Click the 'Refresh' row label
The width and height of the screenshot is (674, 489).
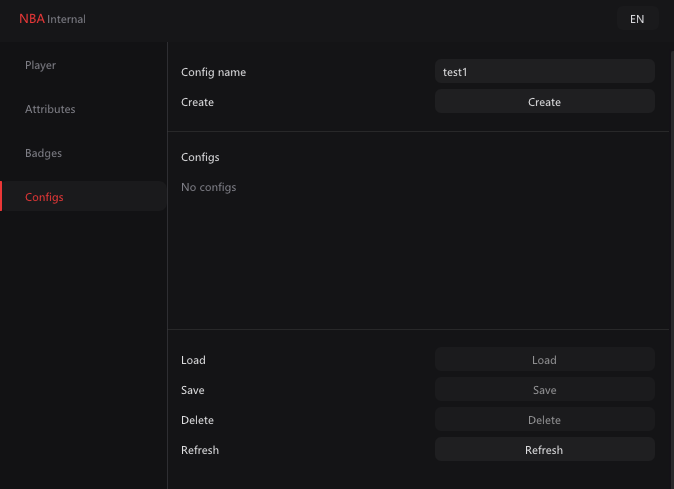200,450
